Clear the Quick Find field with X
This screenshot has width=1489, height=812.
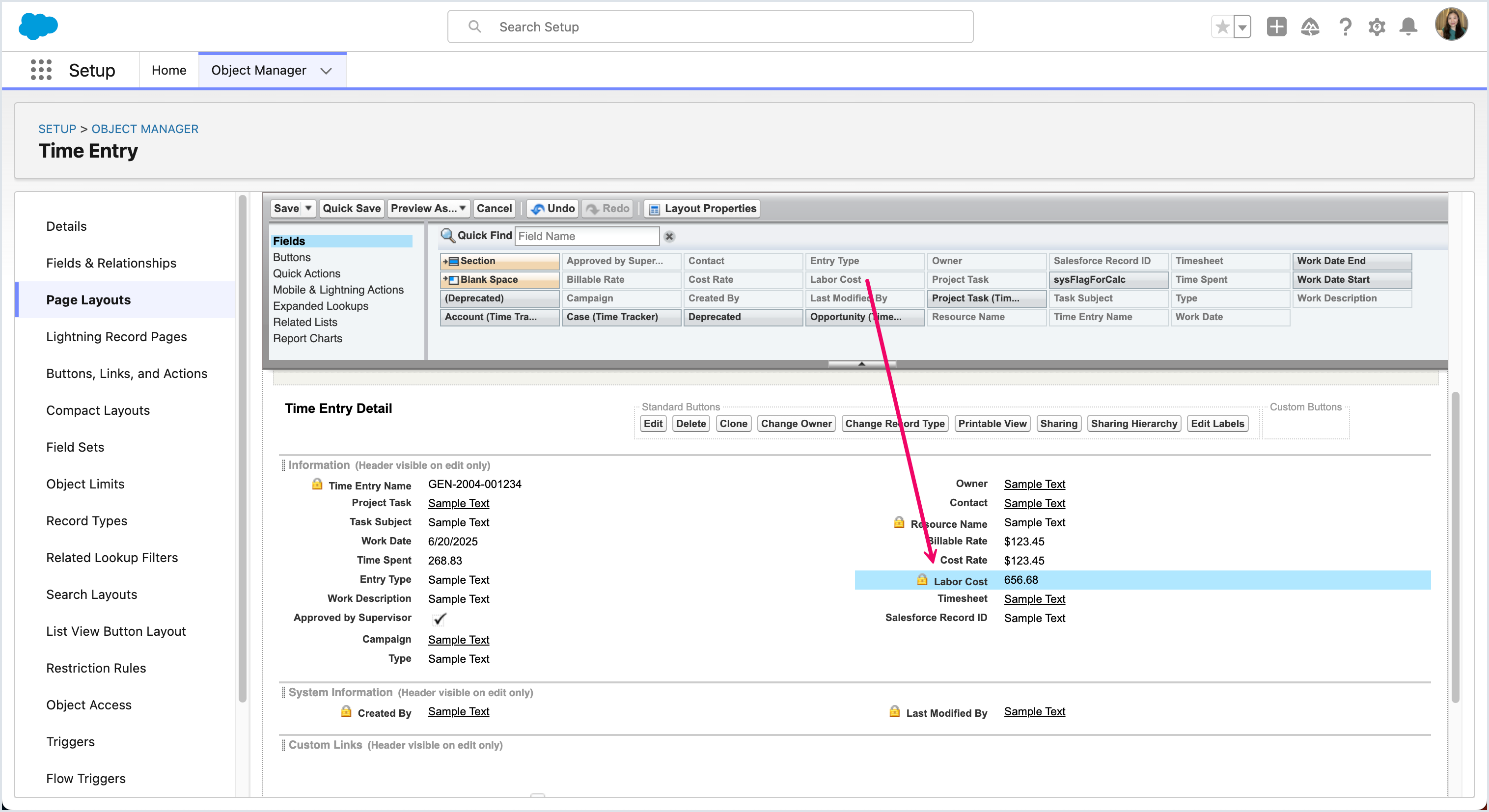point(669,236)
